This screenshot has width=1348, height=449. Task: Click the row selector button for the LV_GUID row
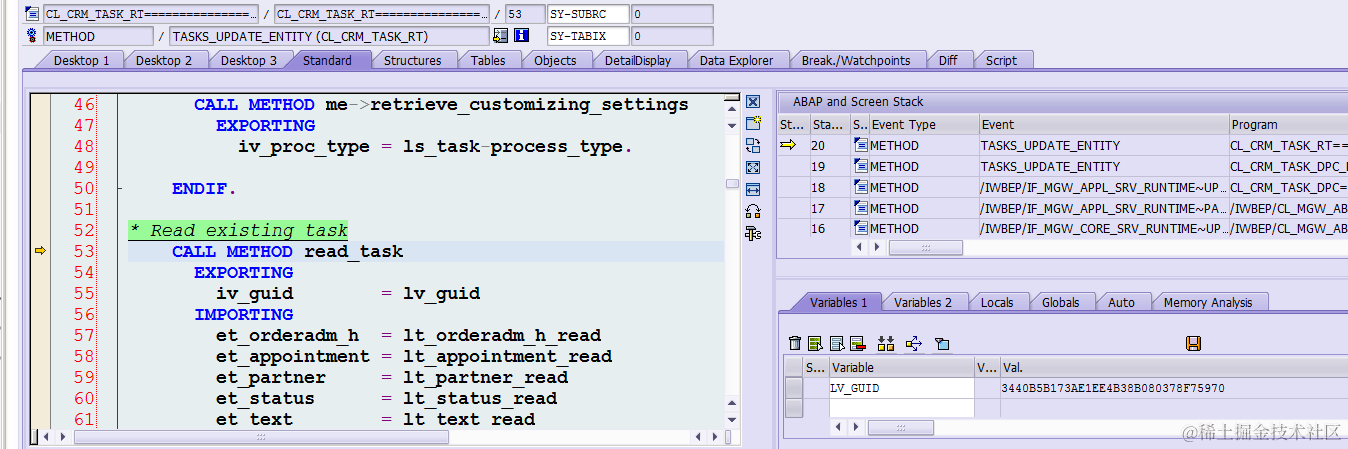pyautogui.click(x=794, y=388)
